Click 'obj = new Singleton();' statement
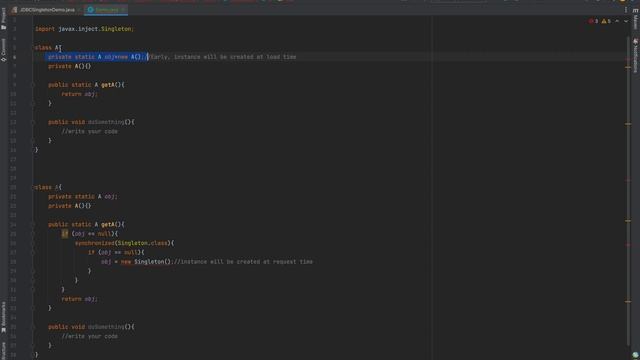The height and width of the screenshot is (360, 640). pyautogui.click(x=137, y=262)
